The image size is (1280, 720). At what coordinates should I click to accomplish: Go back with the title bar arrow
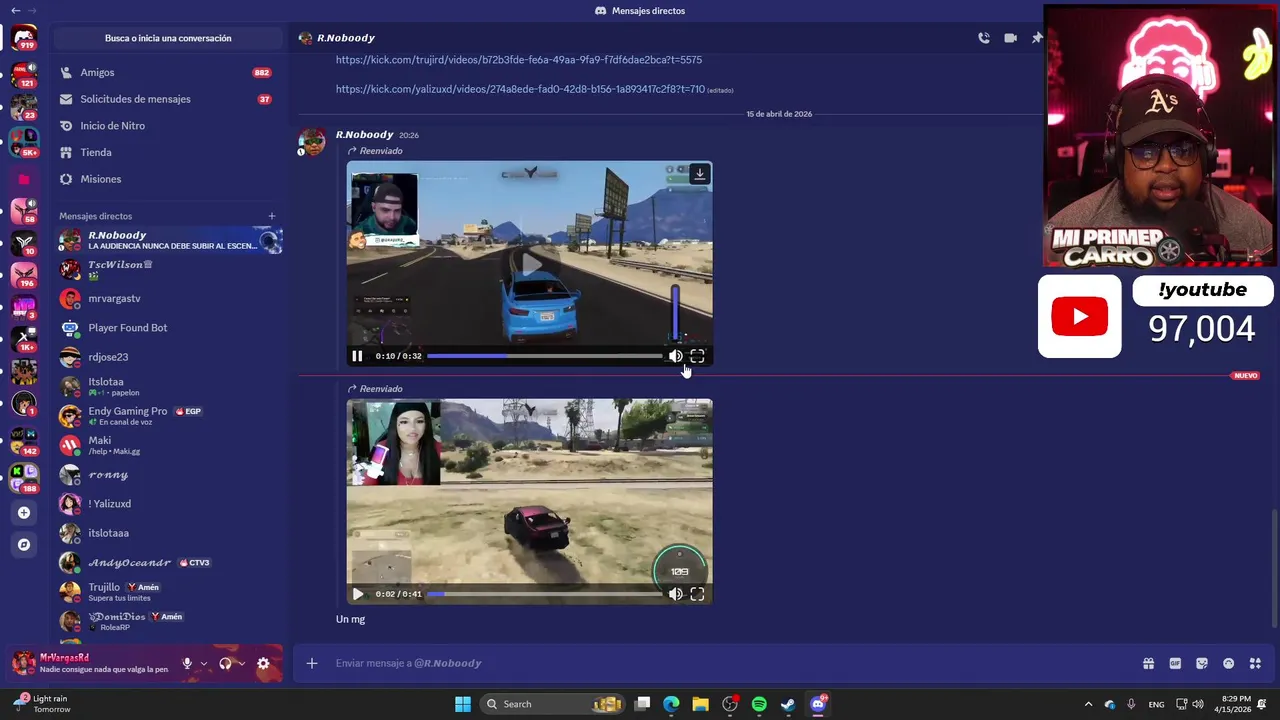pyautogui.click(x=15, y=10)
